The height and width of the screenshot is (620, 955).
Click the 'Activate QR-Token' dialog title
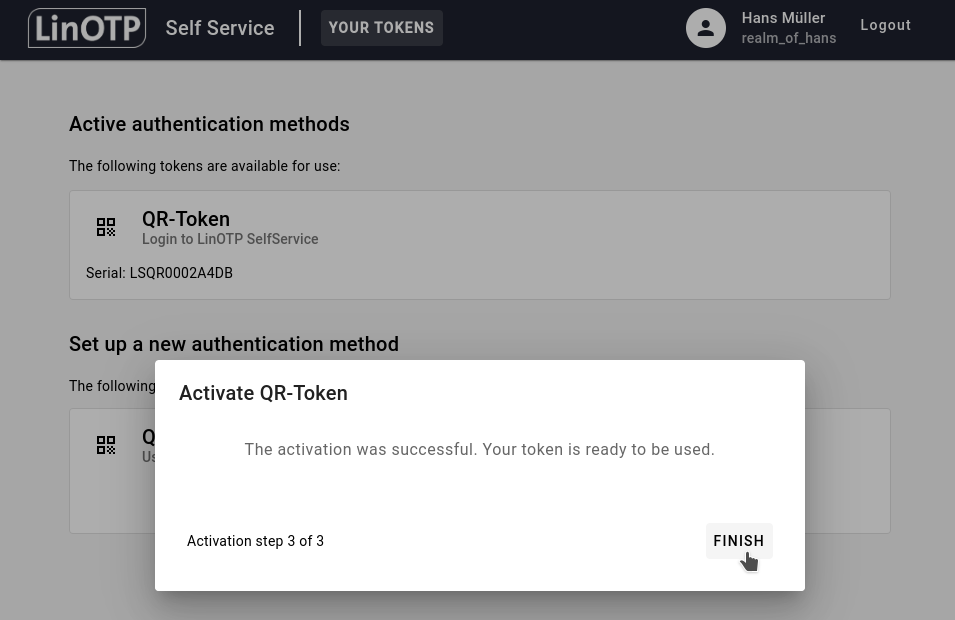point(263,393)
